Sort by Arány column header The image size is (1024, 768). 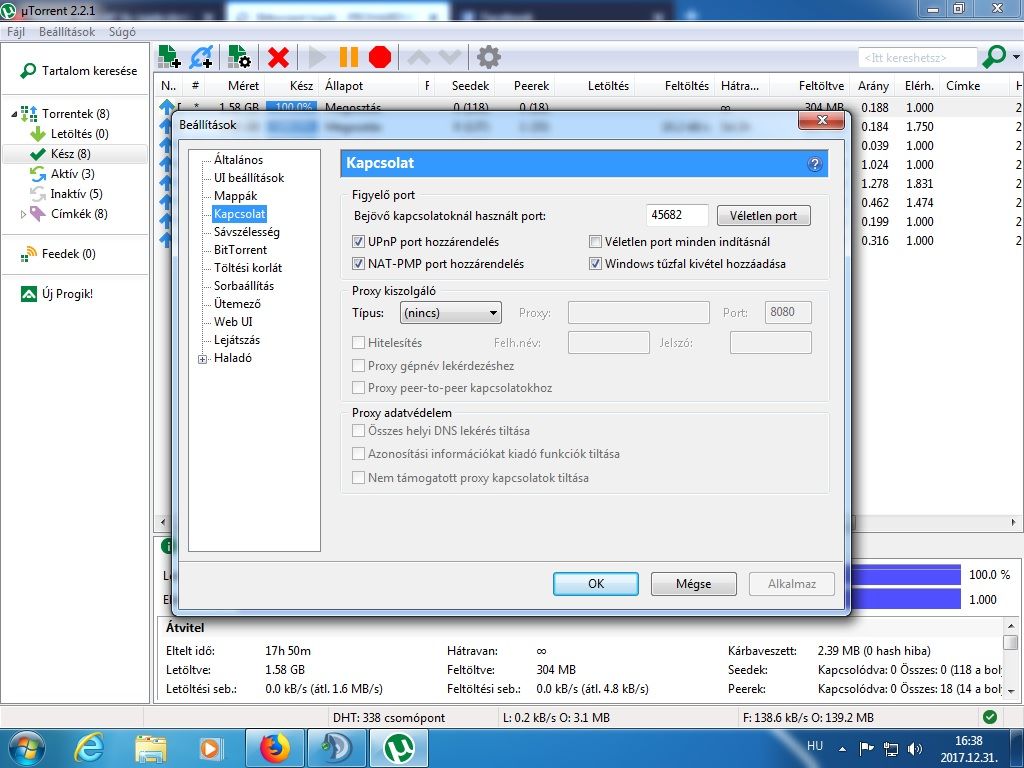[873, 86]
